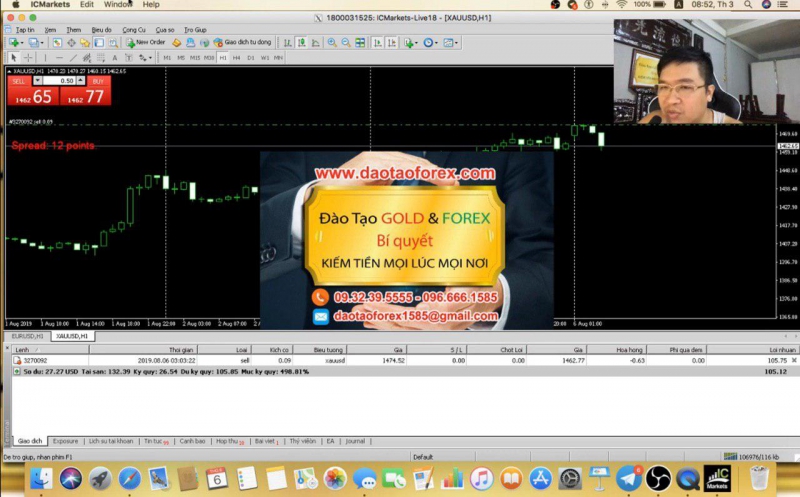Open the Strategy Tester magnifier icon
Screen dimensions: 800x497
(113, 42)
